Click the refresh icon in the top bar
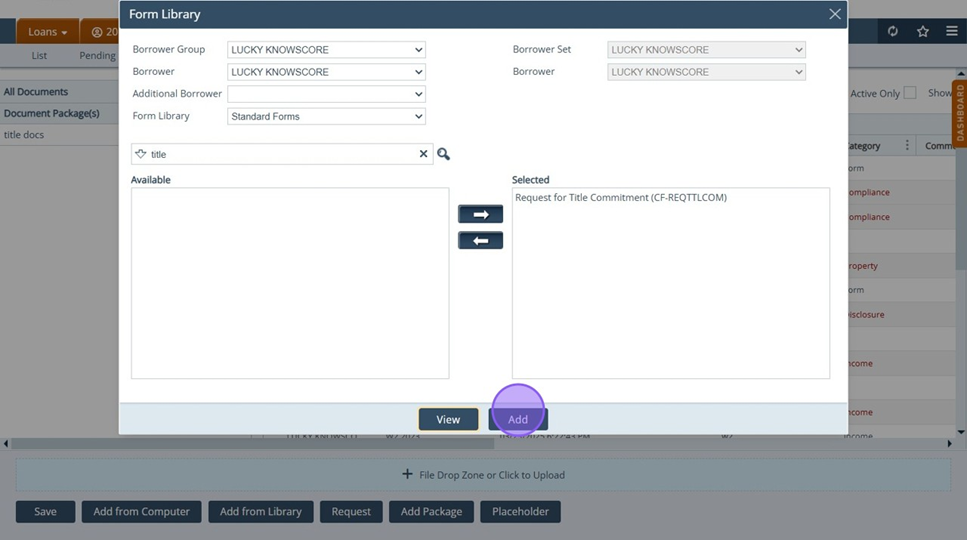Image resolution: width=967 pixels, height=540 pixels. (893, 32)
